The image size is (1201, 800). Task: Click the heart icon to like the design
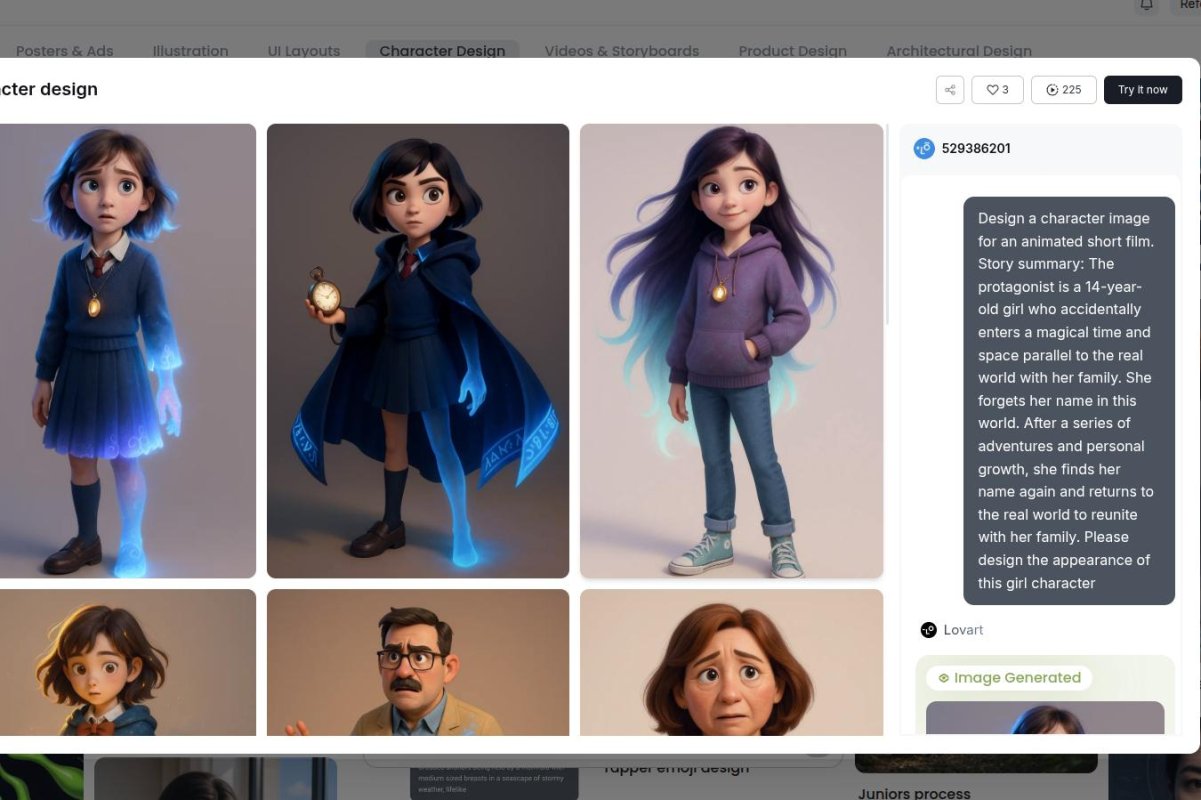tap(989, 89)
